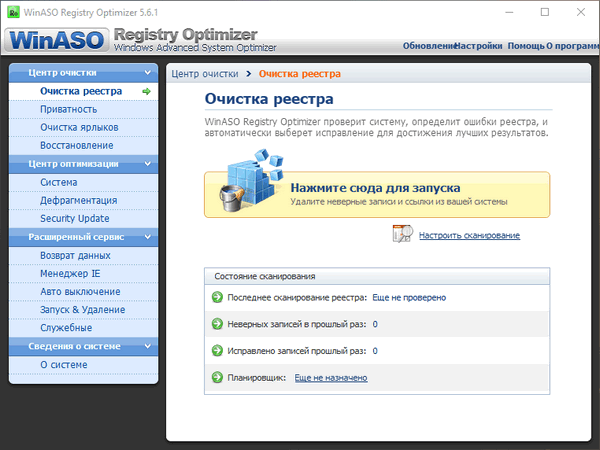Click green arrow icon beside Планировщик
Image resolution: width=600 pixels, height=450 pixels.
pos(217,377)
